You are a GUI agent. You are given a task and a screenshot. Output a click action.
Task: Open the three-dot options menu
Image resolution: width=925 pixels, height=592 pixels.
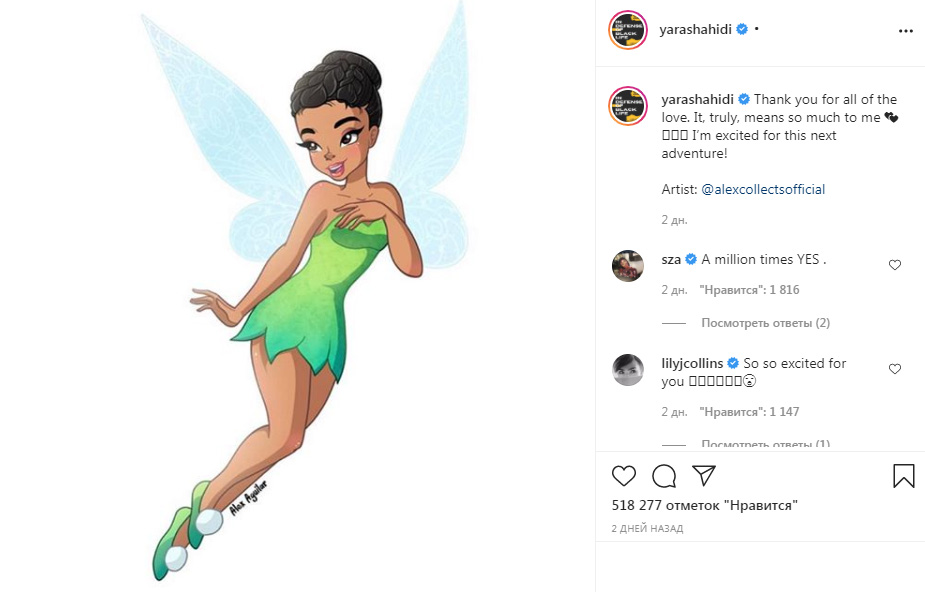[x=906, y=30]
